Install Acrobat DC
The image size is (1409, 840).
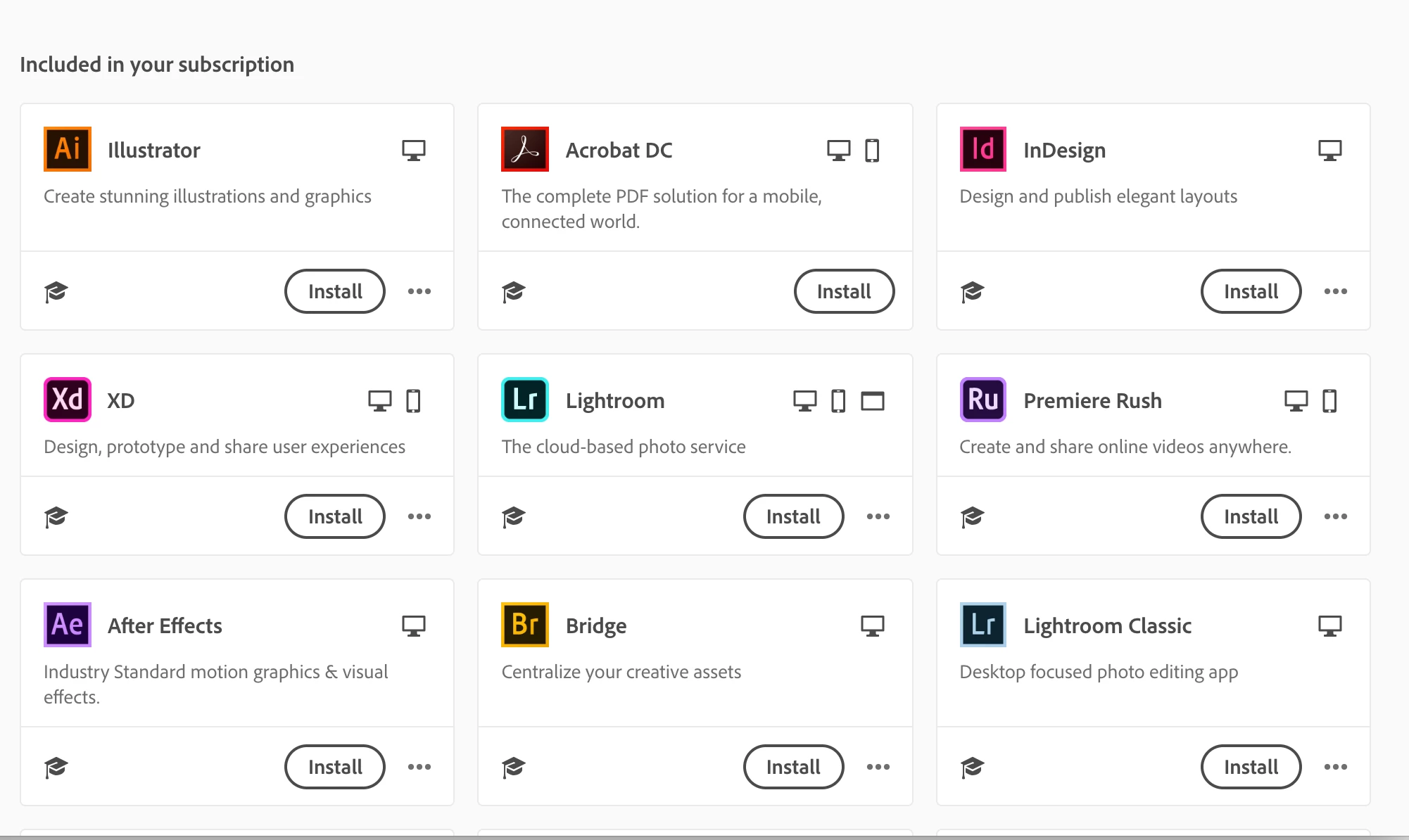coord(844,291)
